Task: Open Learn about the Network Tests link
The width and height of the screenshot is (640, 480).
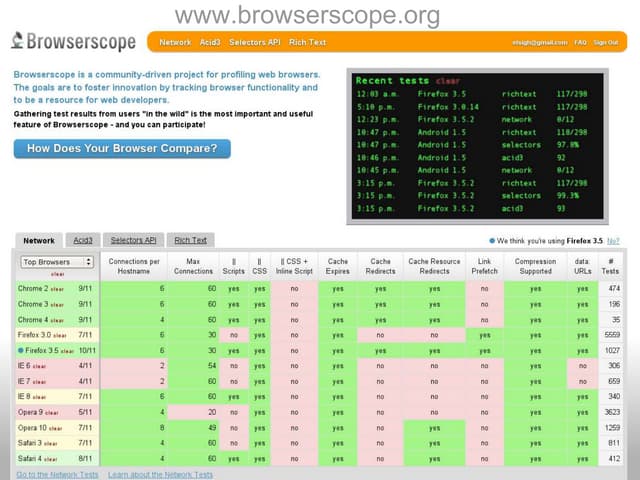Action: [x=160, y=474]
